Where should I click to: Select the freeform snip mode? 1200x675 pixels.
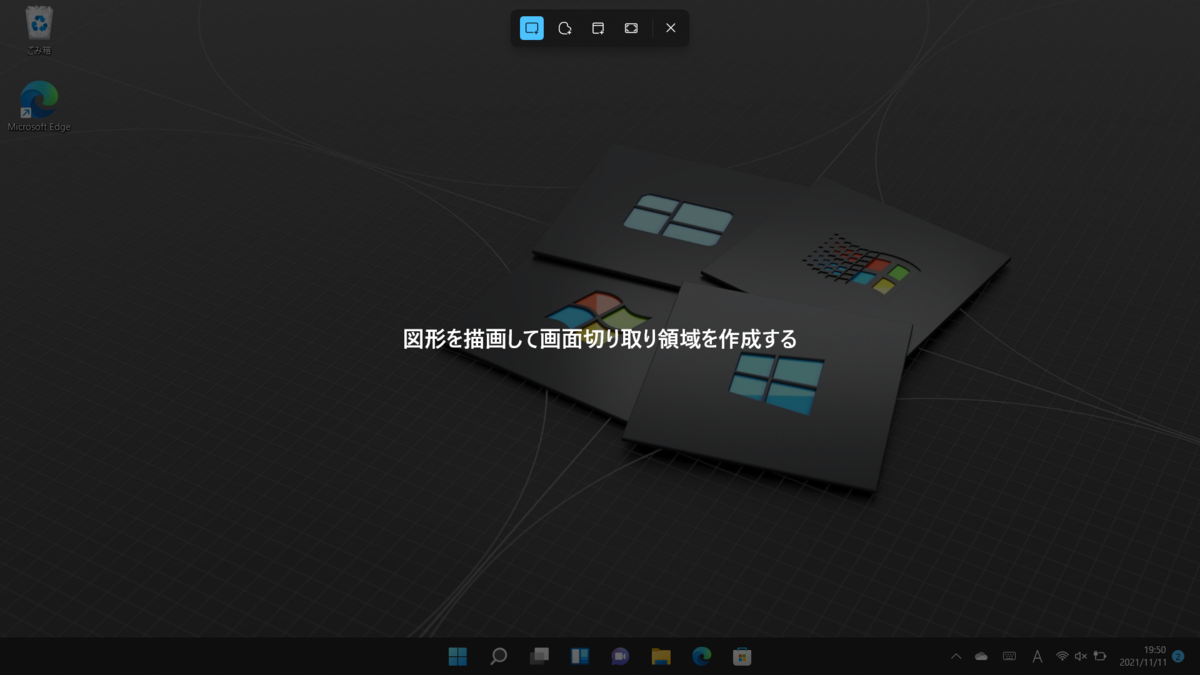click(x=565, y=28)
